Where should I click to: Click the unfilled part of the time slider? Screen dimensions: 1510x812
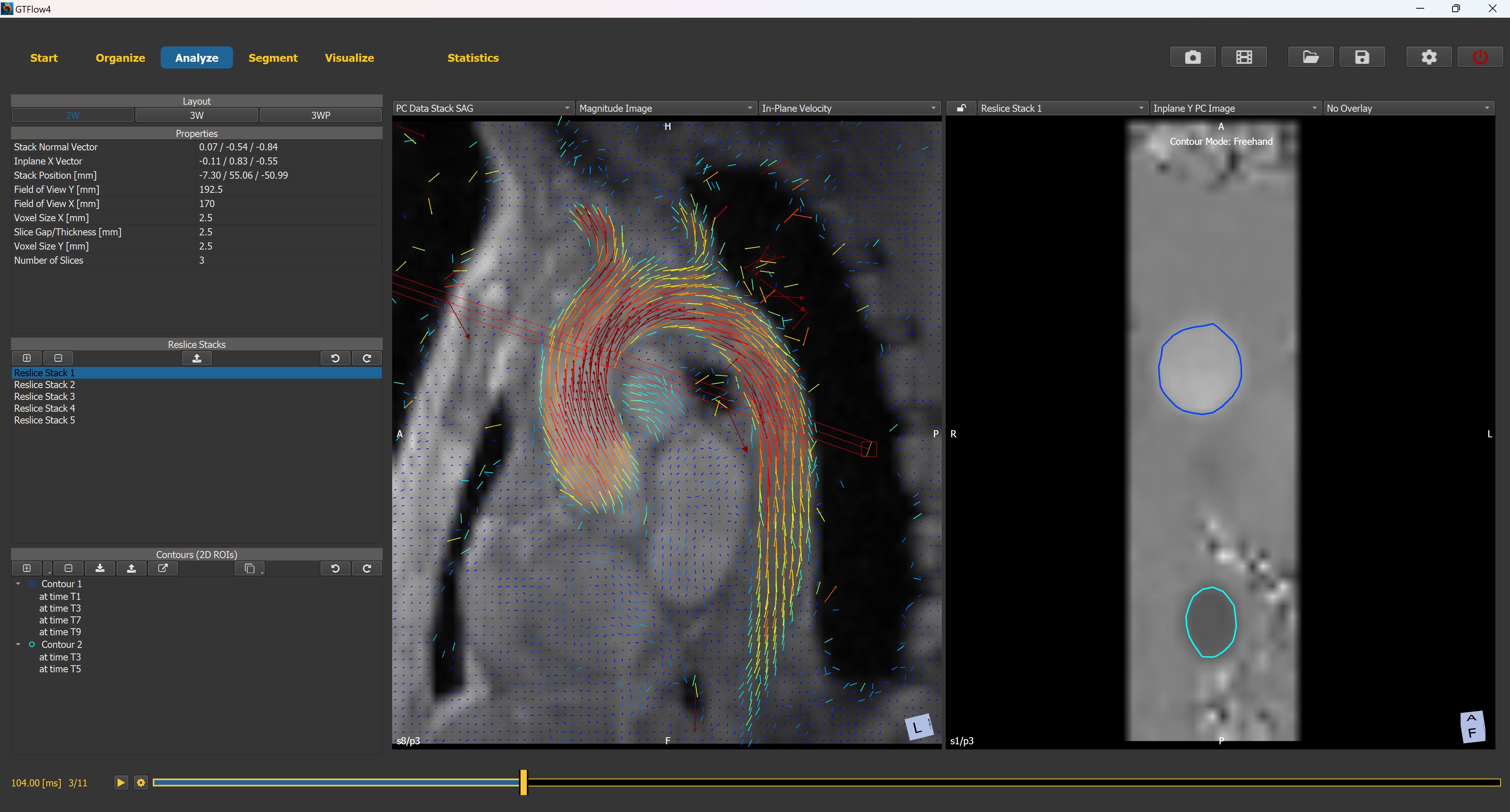1014,783
